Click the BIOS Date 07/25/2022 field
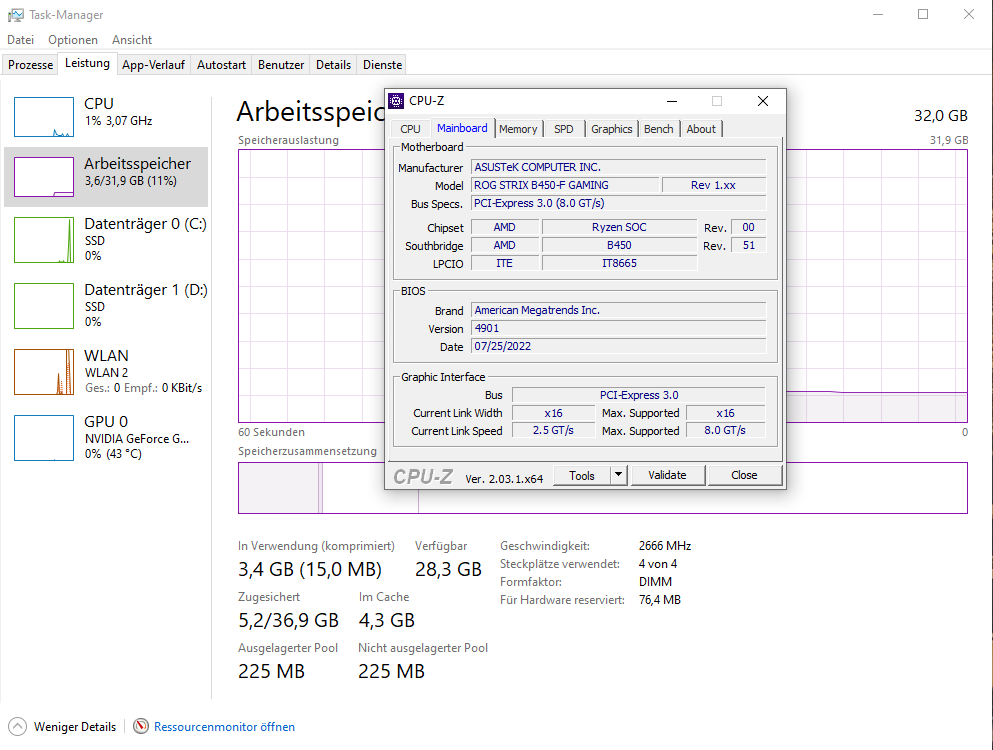The image size is (993, 750). 619,346
